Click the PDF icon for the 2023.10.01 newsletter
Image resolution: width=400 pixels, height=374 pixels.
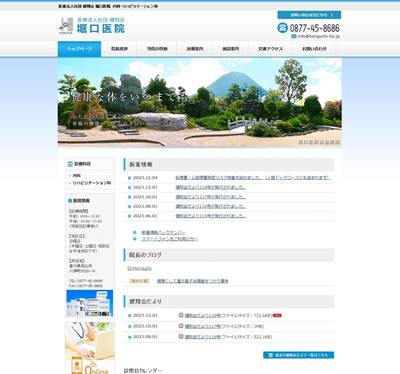[181, 326]
